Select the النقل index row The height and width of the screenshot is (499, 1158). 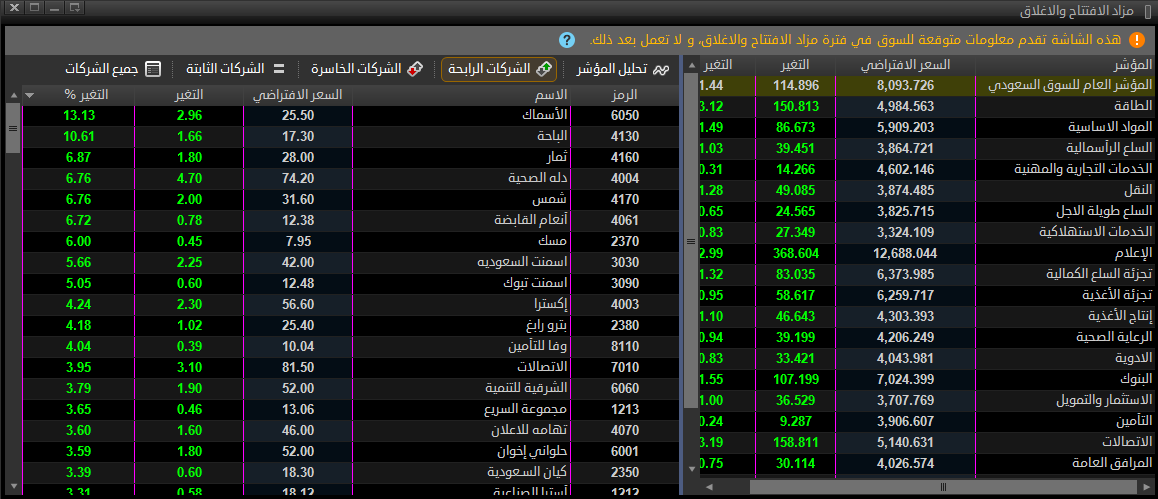point(926,190)
